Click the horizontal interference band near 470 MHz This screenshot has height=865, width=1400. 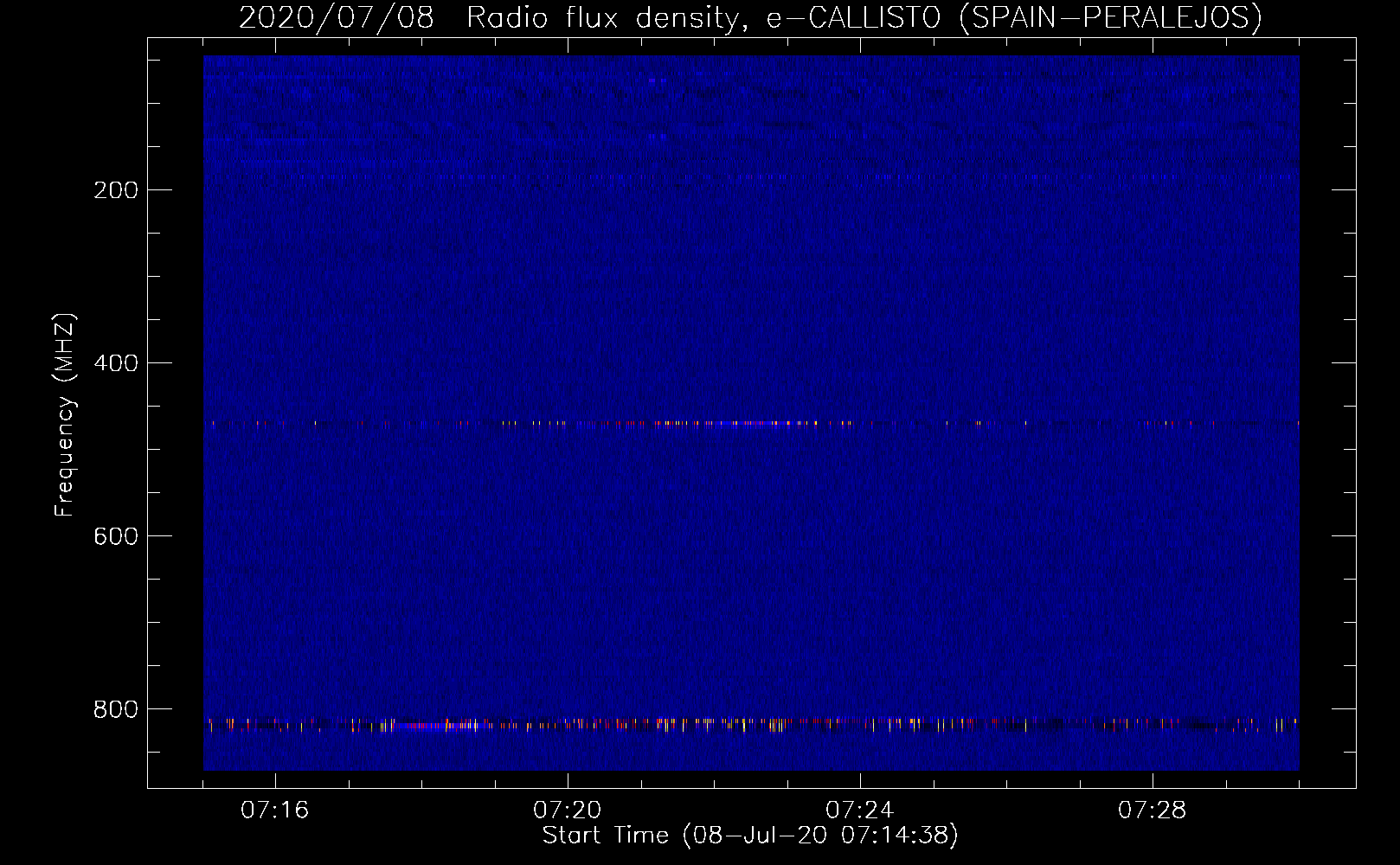[751, 424]
